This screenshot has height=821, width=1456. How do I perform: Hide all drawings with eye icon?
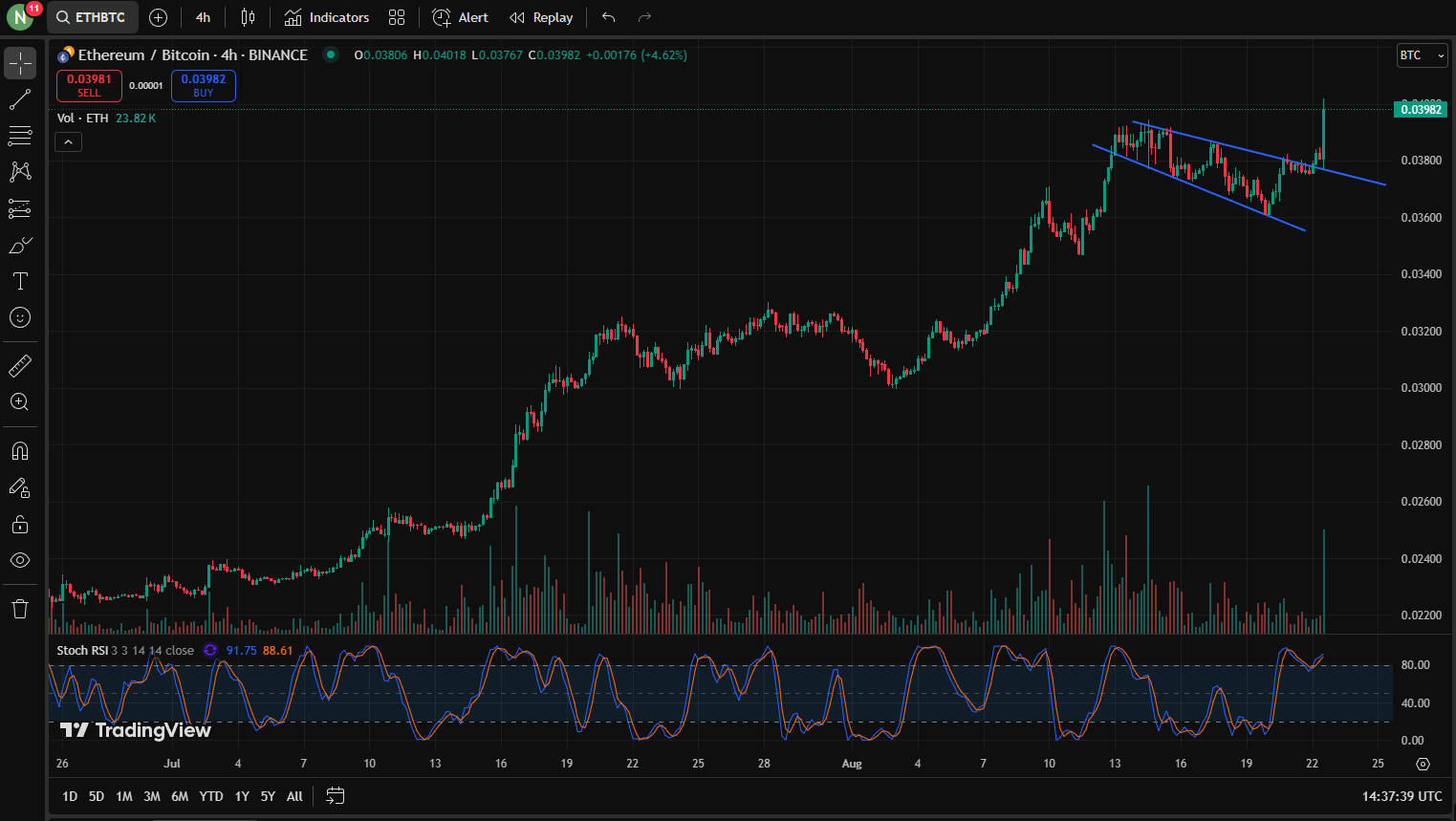20,561
